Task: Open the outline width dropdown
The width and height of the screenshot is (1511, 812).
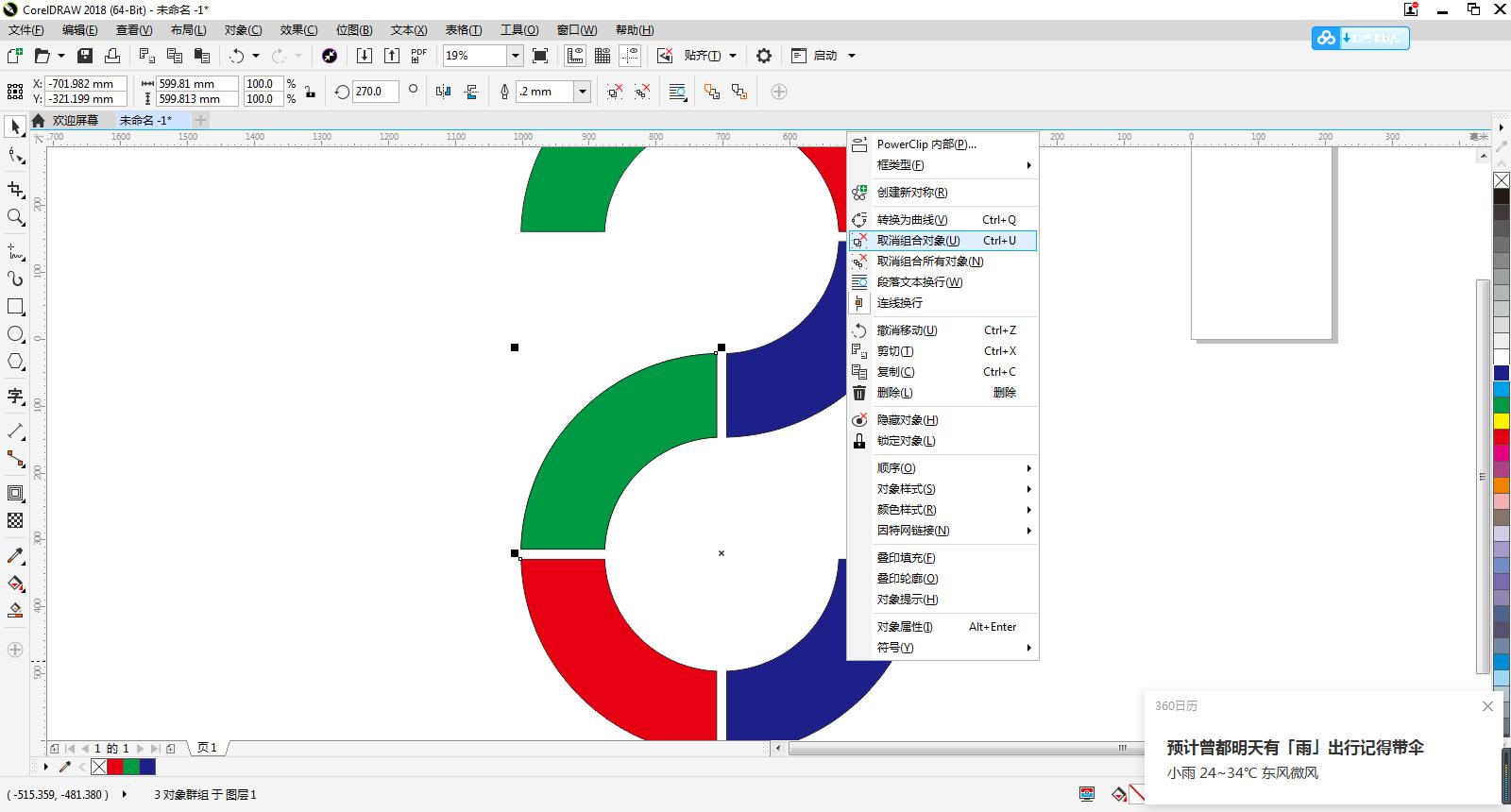Action: click(x=583, y=92)
